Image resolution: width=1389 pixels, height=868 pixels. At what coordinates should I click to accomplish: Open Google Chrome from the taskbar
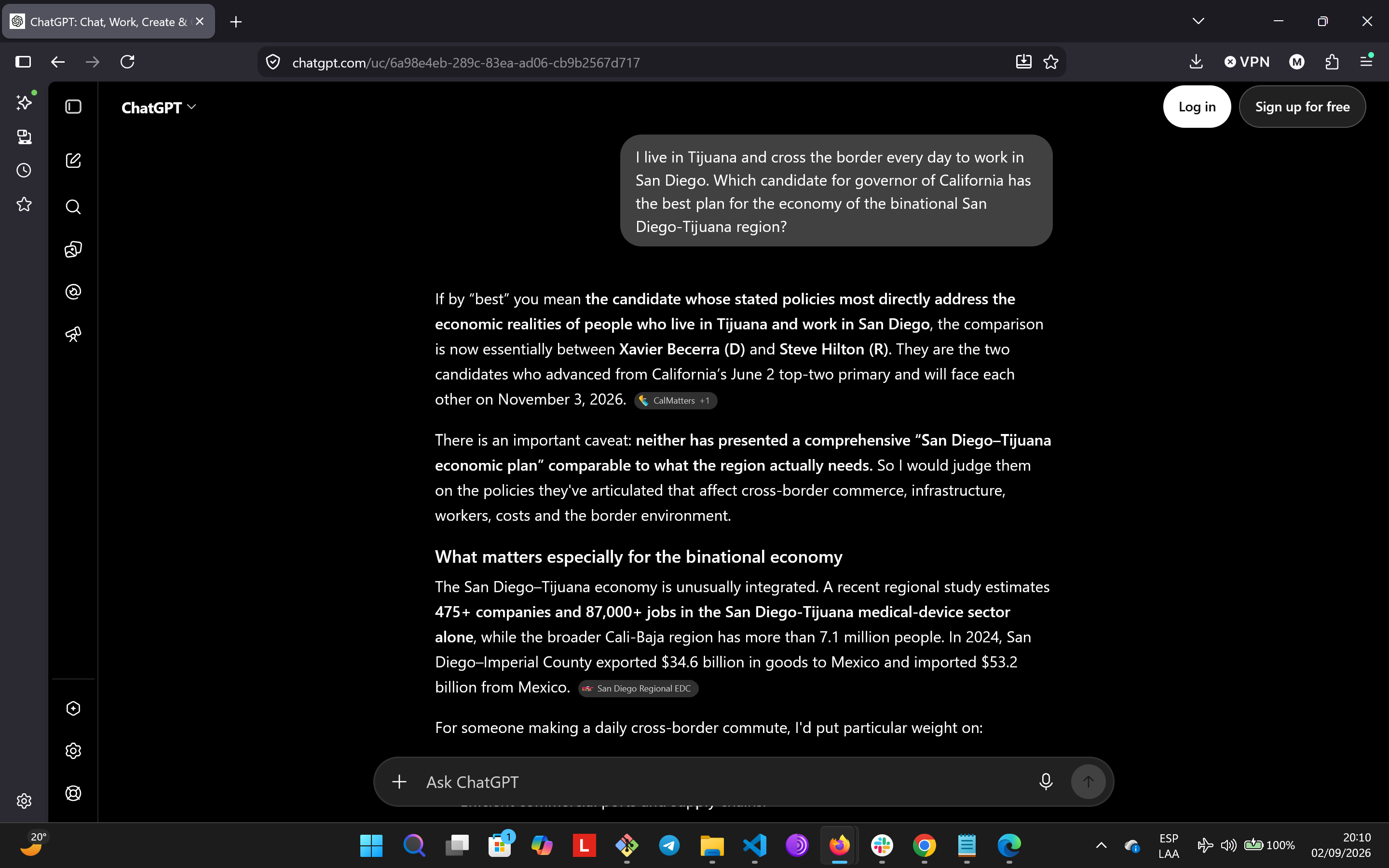[925, 846]
